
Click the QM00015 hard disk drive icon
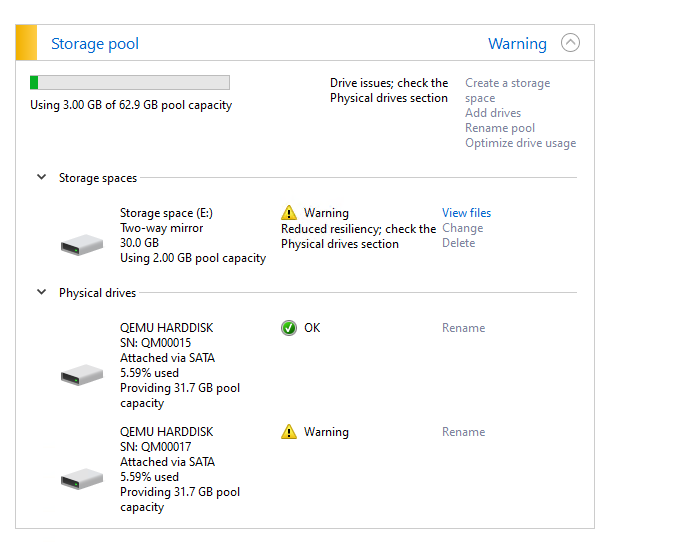point(82,375)
